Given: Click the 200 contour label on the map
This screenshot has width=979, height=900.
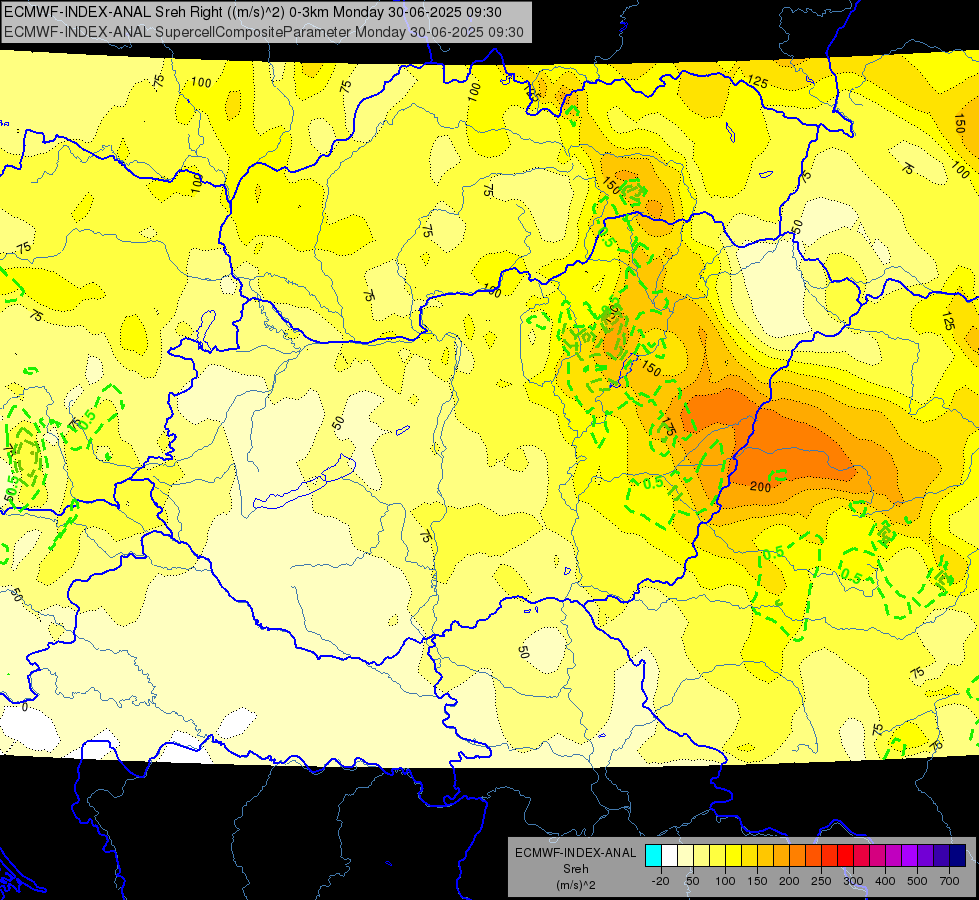Looking at the screenshot, I should coord(760,487).
